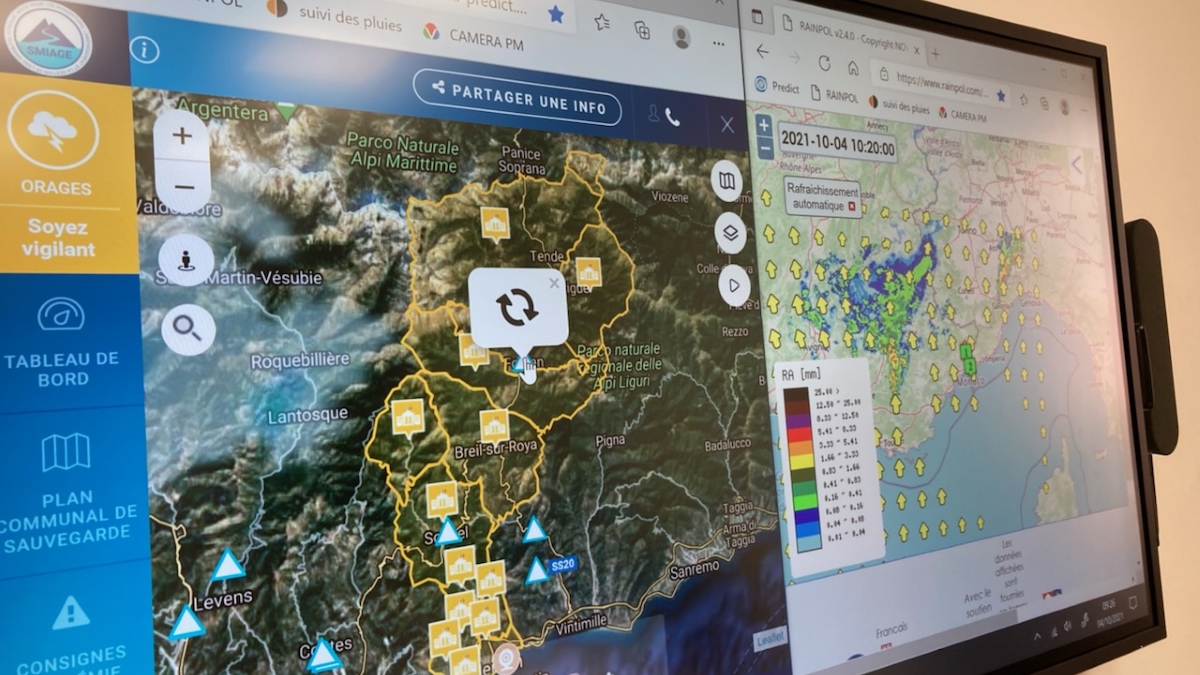Select the Breil-sur-Roya commune marker
Viewport: 1200px width, 675px height.
tap(494, 425)
